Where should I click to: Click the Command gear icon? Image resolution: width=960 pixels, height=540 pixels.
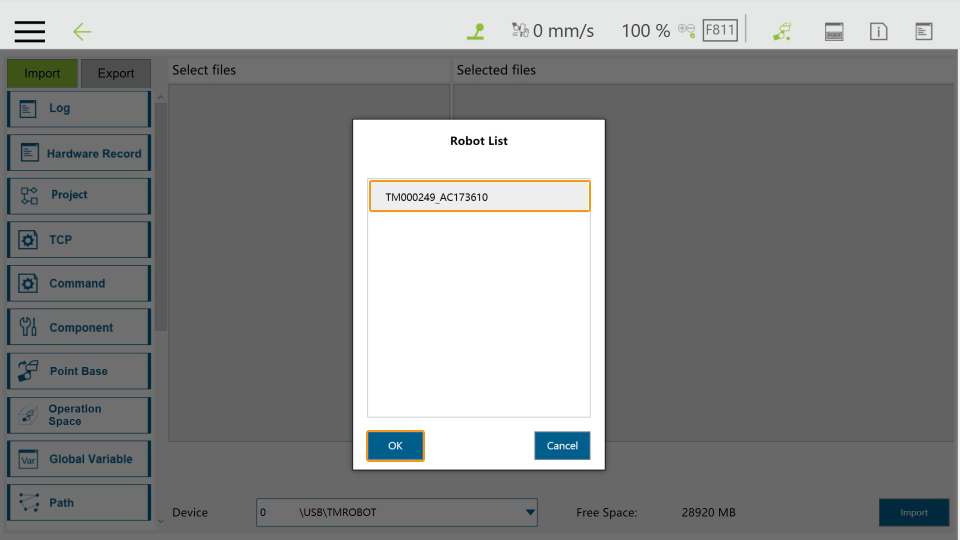[28, 283]
